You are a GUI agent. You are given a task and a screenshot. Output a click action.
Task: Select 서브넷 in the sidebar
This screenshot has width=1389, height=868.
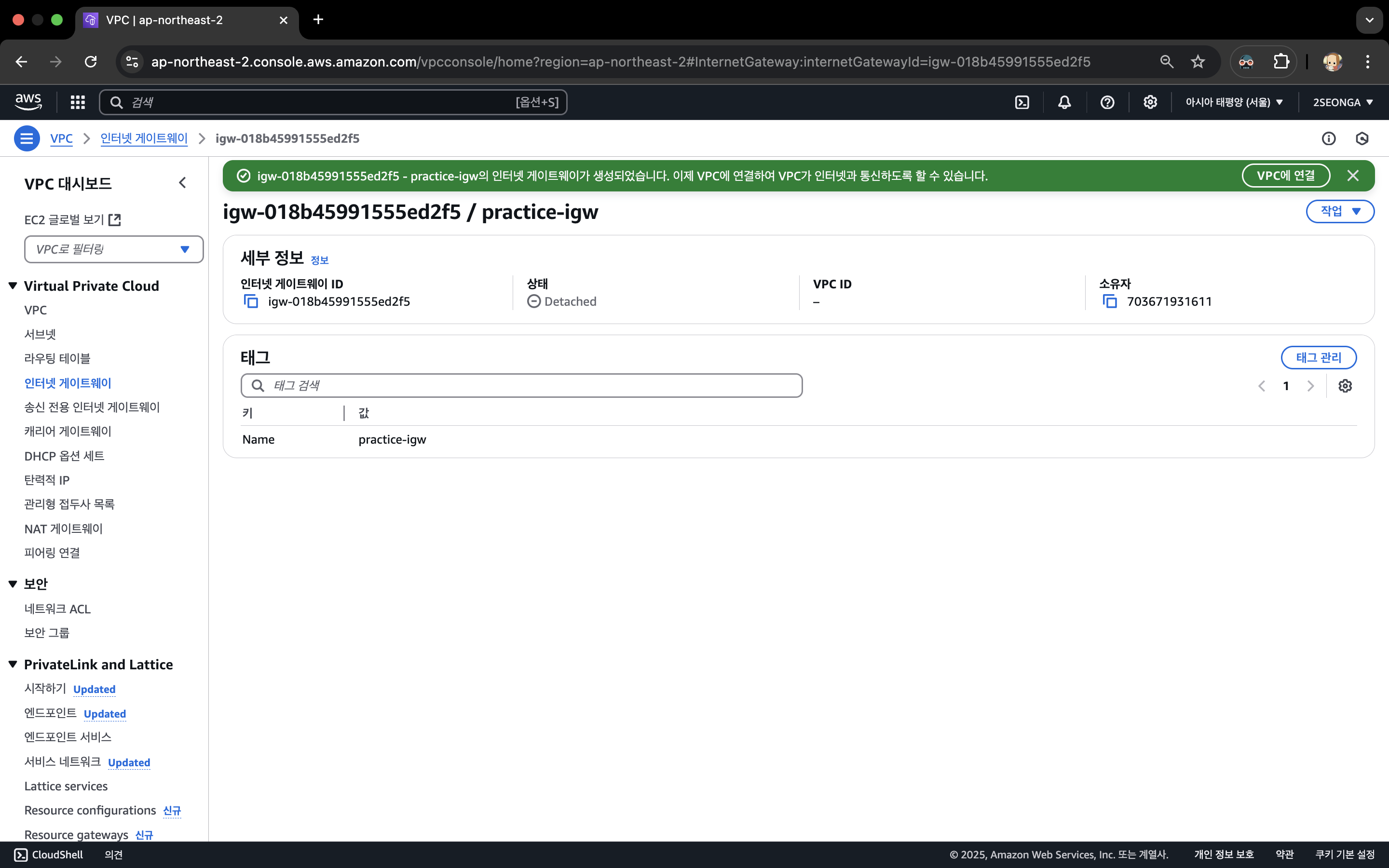coord(40,334)
